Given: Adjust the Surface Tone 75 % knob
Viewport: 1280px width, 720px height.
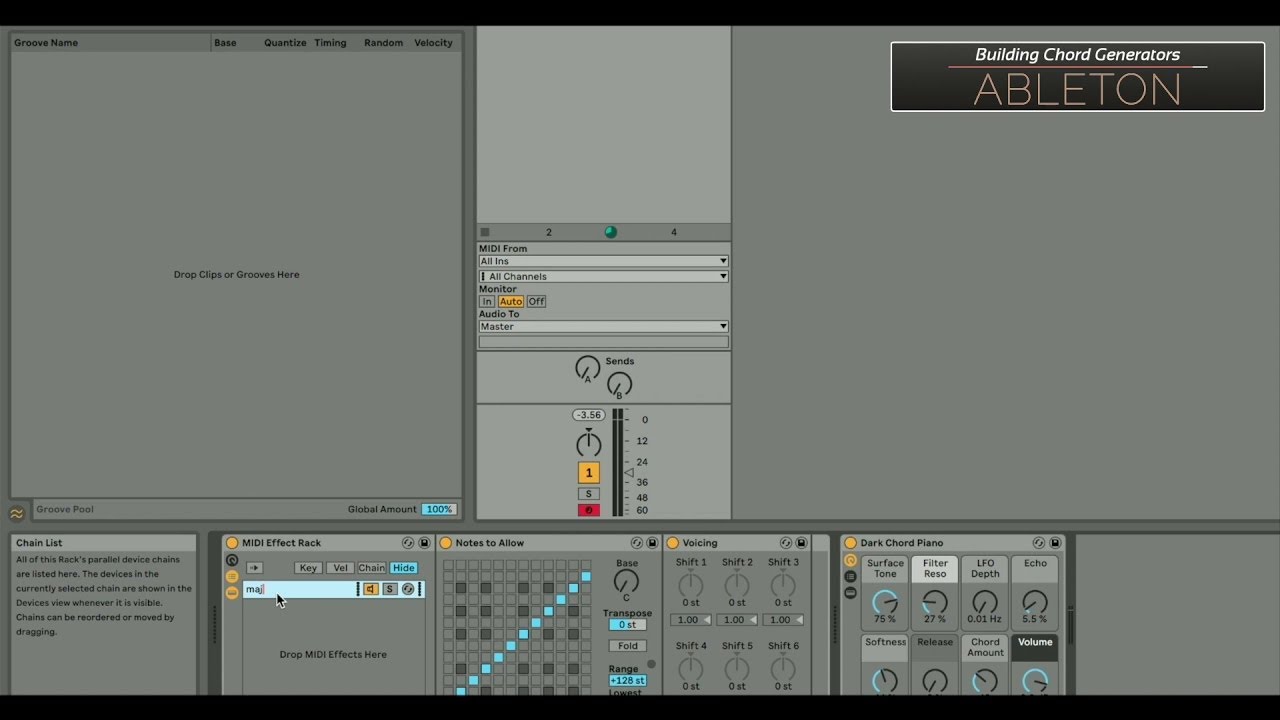Looking at the screenshot, I should point(885,602).
